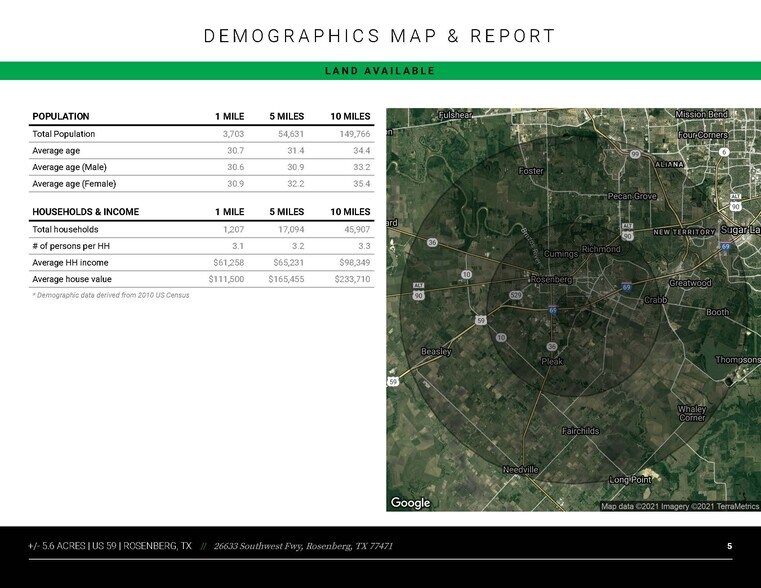Click the Foster label on the map

coord(531,171)
